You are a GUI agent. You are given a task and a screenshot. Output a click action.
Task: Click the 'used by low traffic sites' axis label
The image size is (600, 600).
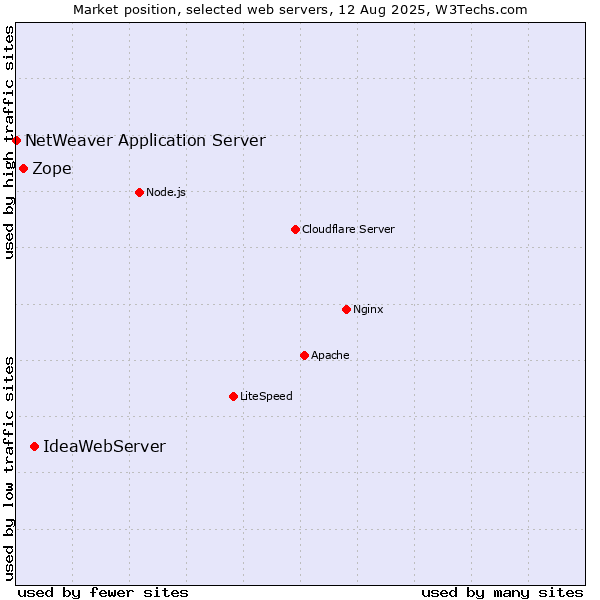(9, 469)
